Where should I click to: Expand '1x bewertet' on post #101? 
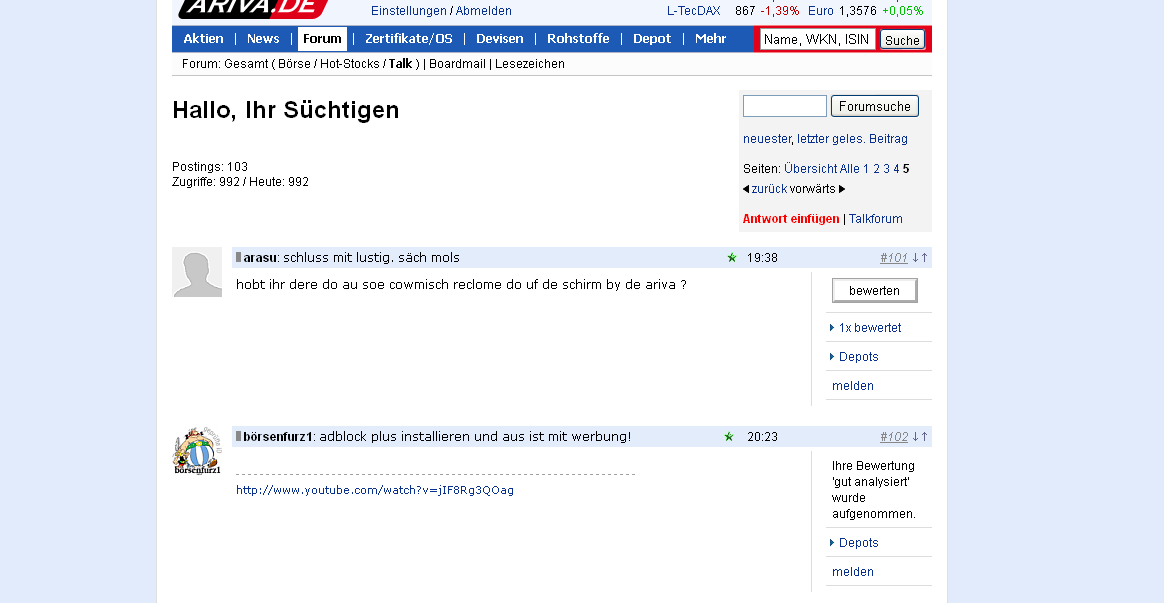tap(869, 327)
